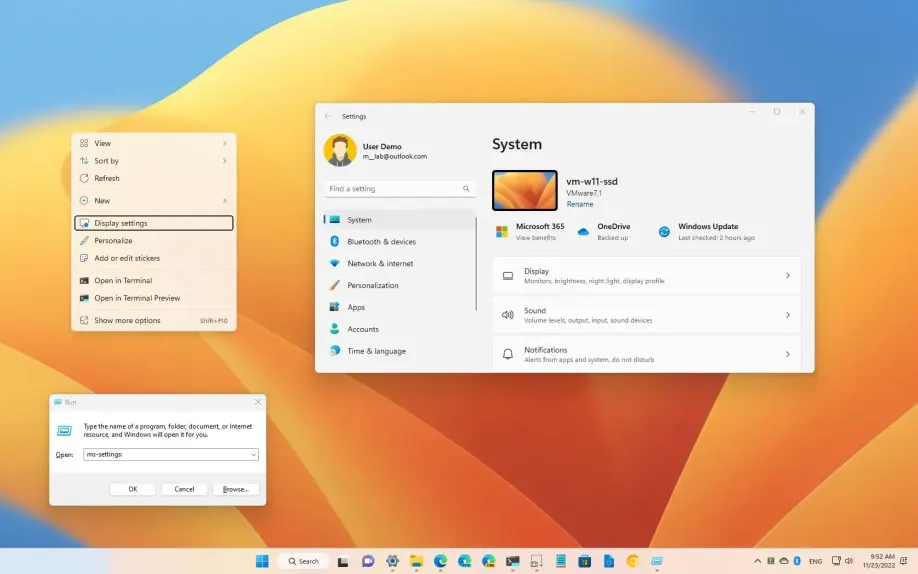Viewport: 918px width, 574px height.
Task: Open the volume icon in system tray
Action: pos(849,561)
